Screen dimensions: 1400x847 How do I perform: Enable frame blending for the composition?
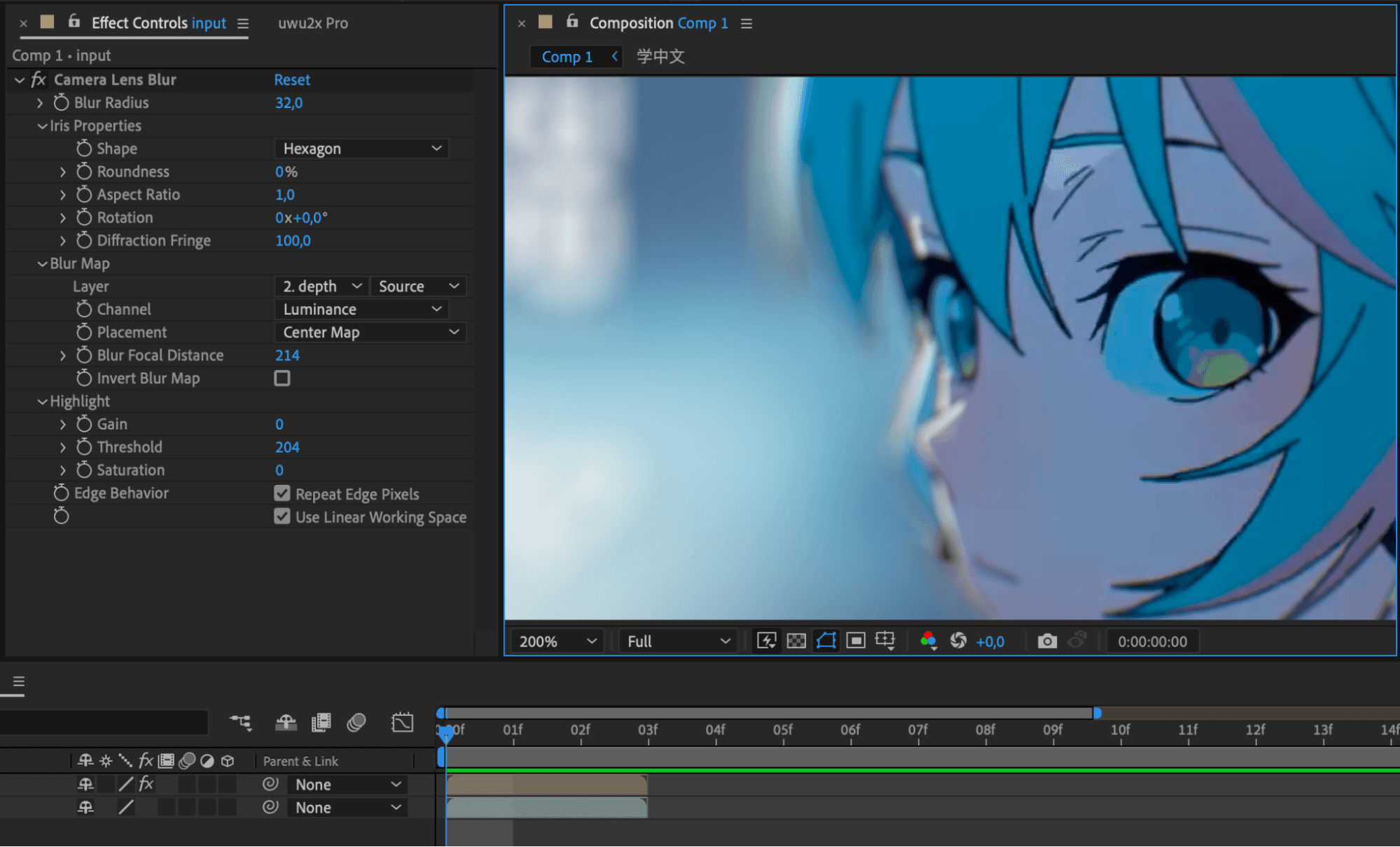coord(321,722)
